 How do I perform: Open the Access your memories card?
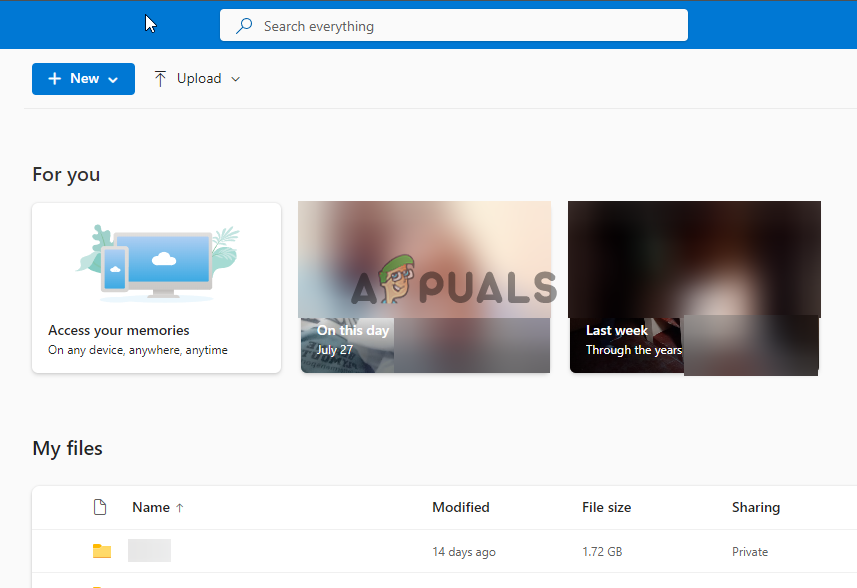[x=156, y=287]
